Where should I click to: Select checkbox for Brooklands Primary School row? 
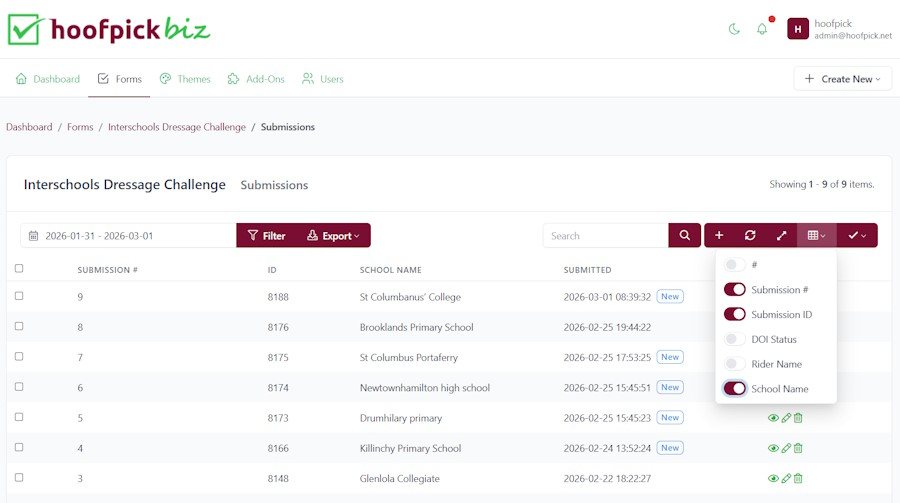pos(19,326)
